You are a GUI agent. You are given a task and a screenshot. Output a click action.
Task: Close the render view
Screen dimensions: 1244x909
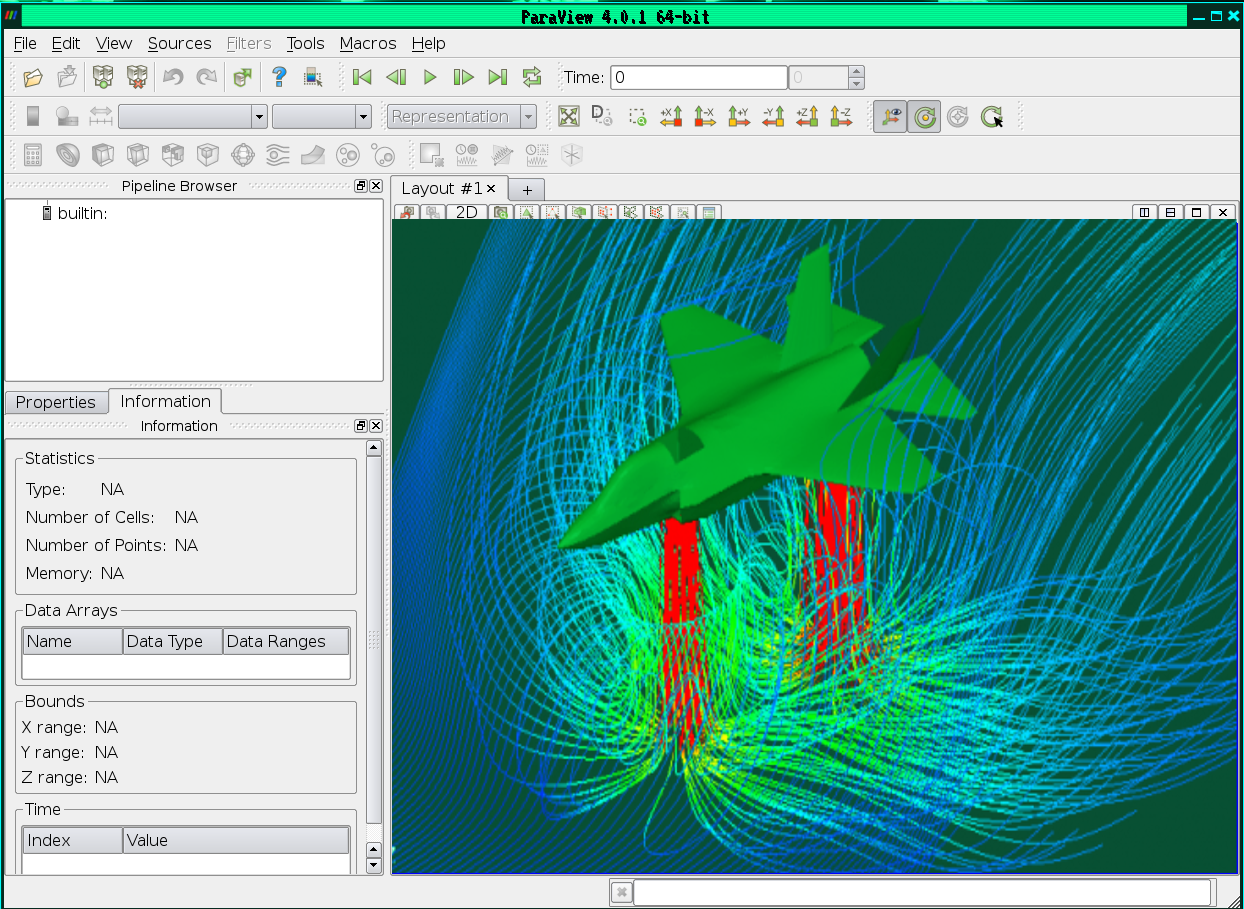(x=1222, y=212)
